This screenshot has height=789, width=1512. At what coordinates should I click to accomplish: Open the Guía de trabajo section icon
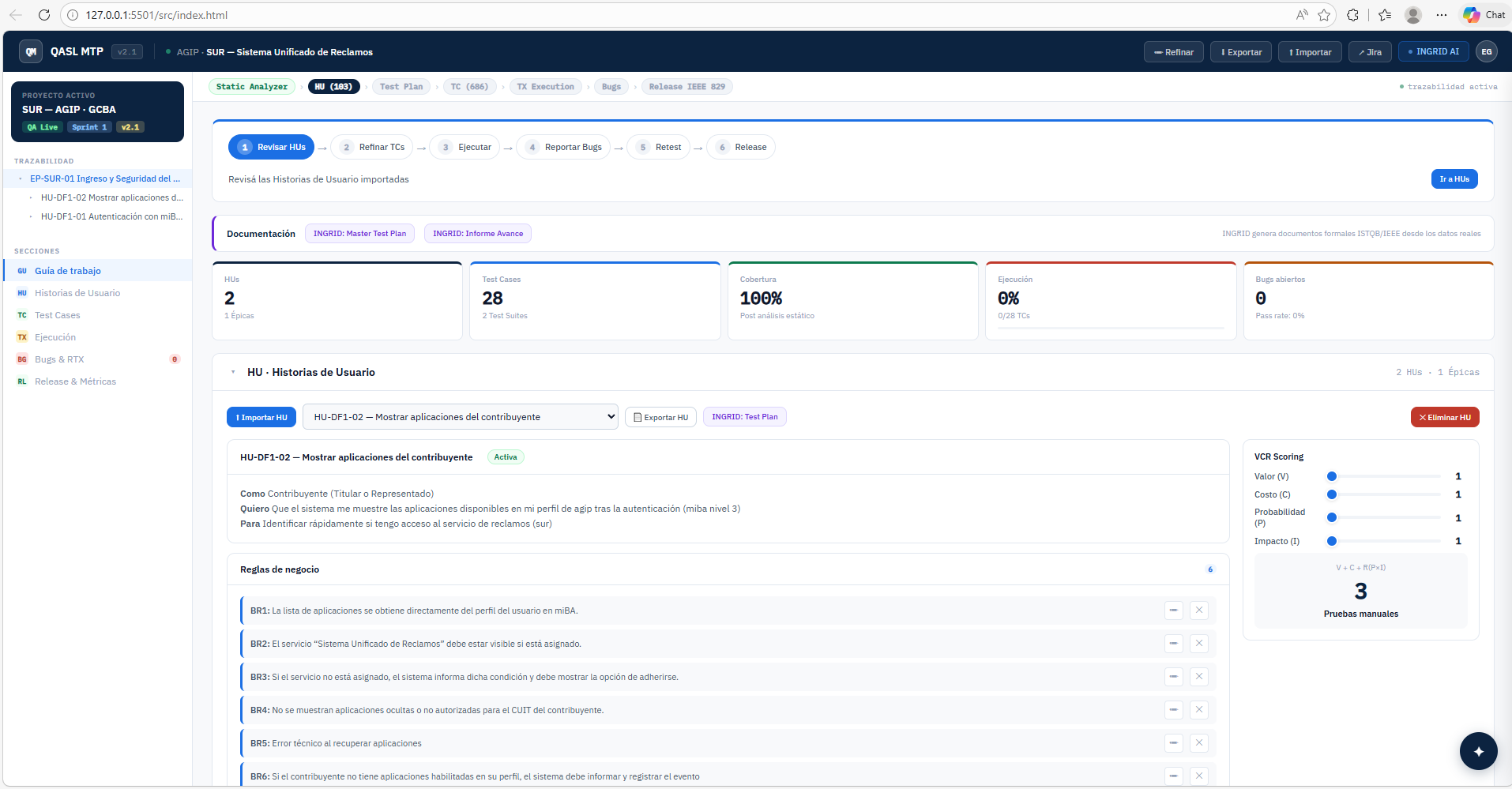[21, 270]
